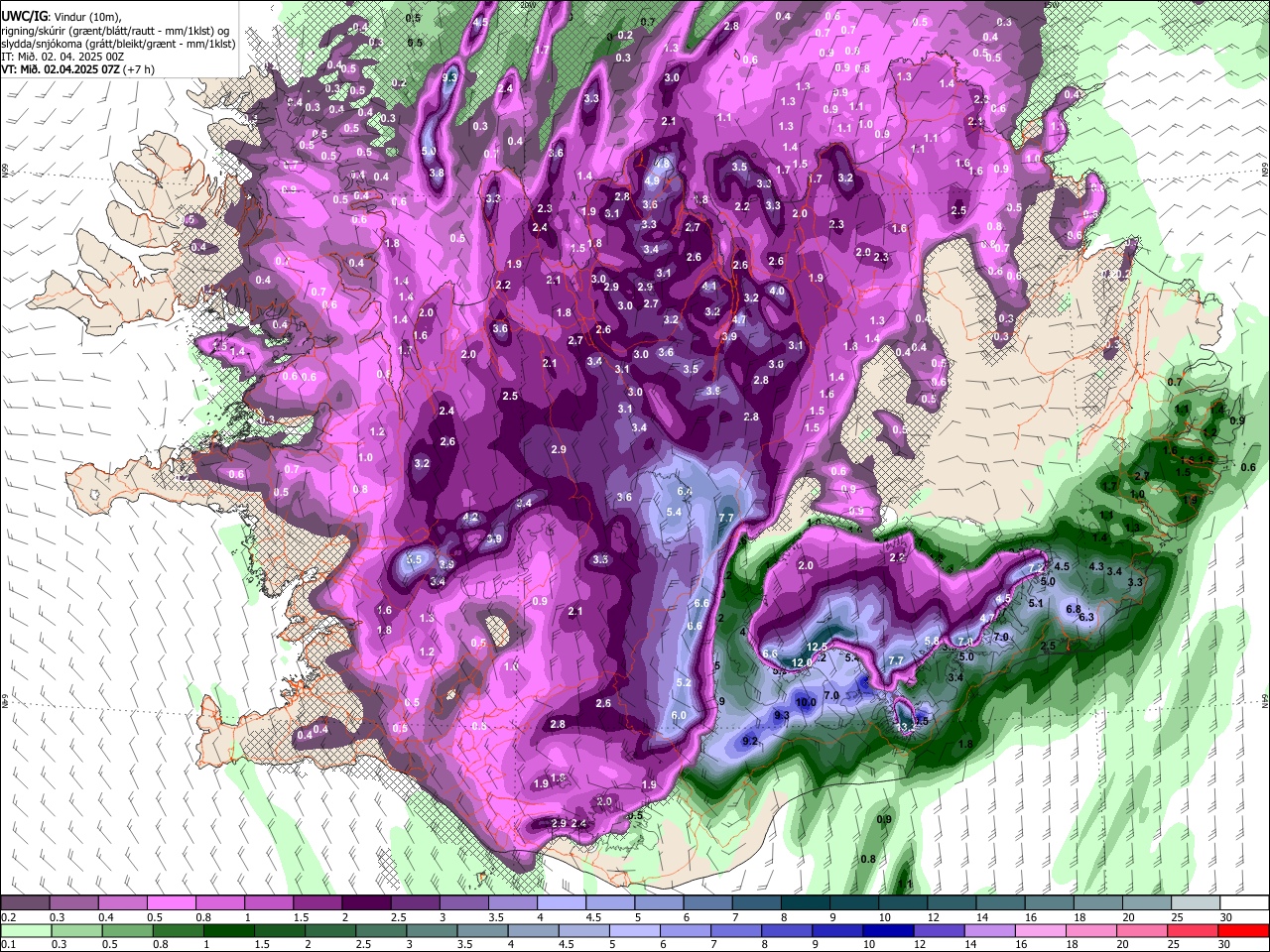Click the 30 label in the upper snow legend
This screenshot has width=1270, height=952.
tap(1226, 917)
